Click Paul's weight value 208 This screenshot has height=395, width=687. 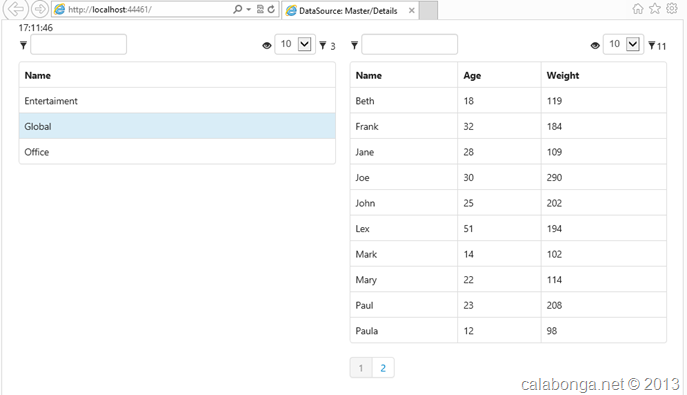click(554, 305)
